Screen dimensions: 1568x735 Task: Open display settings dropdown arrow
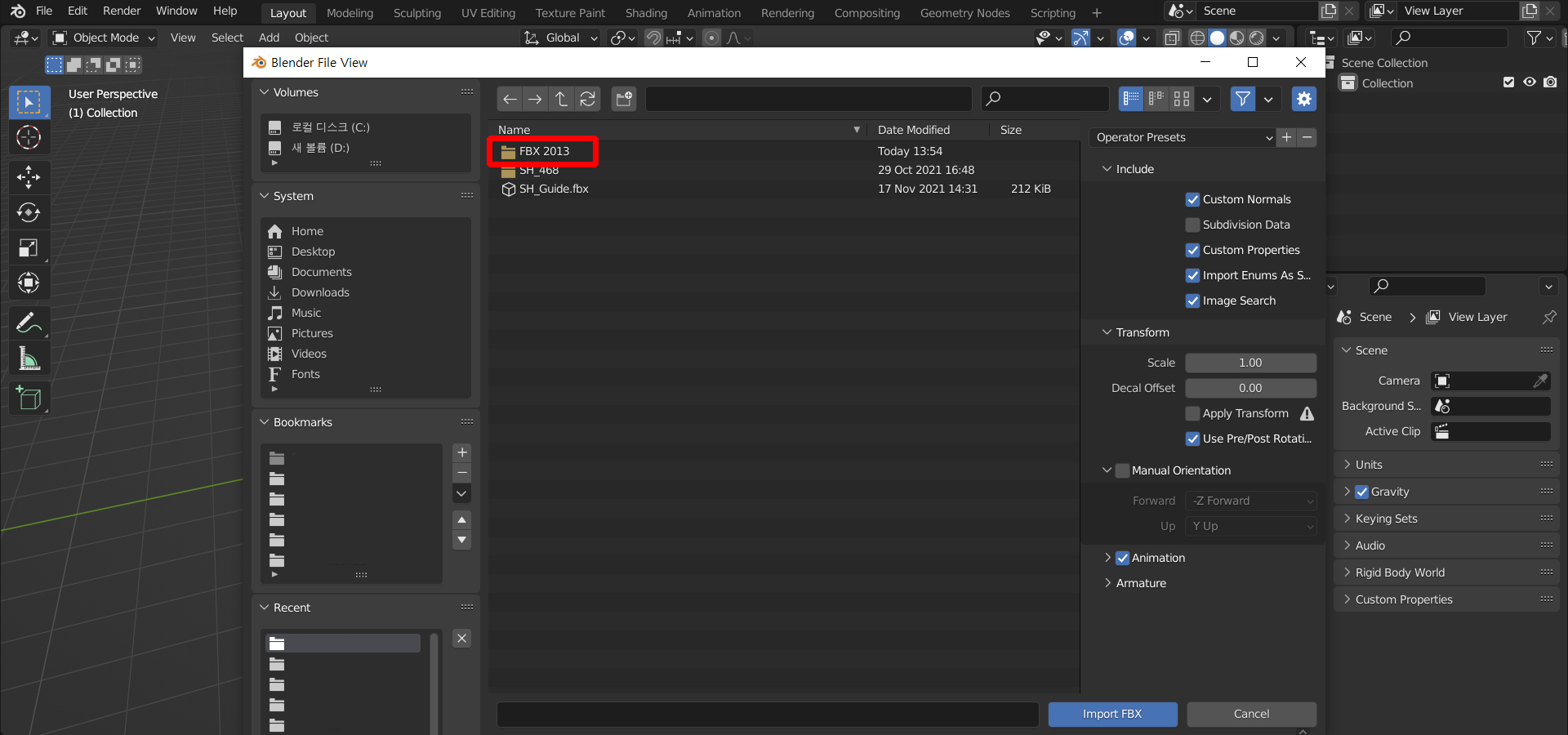(1207, 99)
